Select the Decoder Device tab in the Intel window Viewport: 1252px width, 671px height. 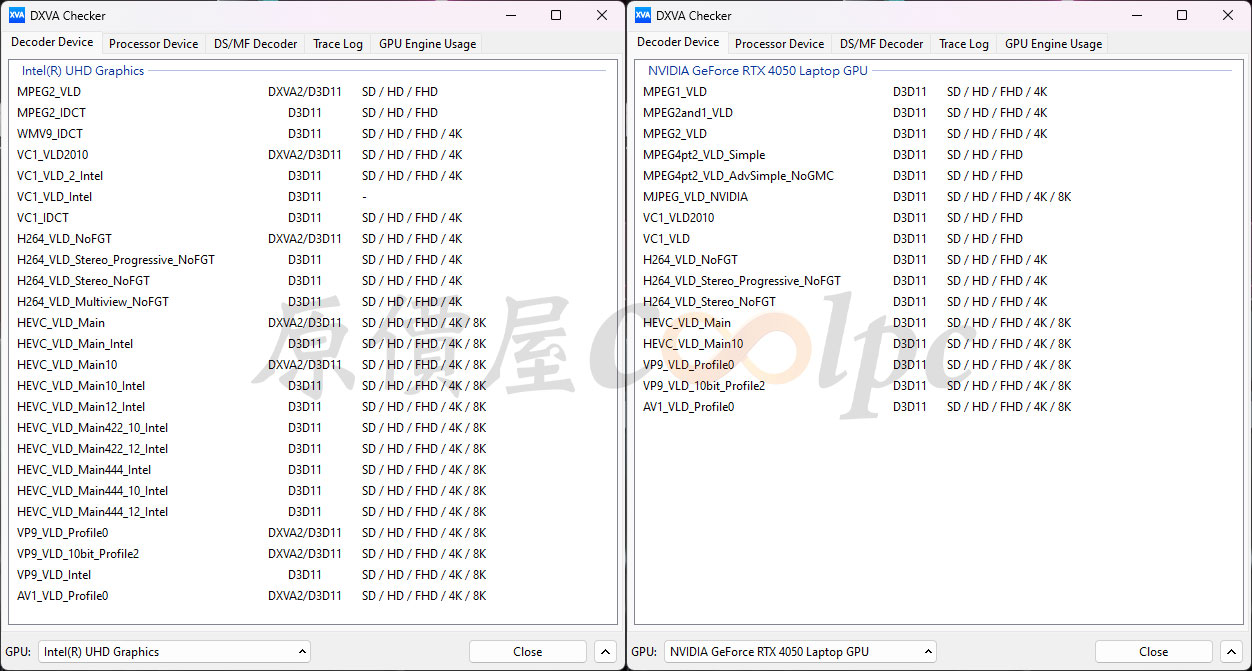pos(52,42)
